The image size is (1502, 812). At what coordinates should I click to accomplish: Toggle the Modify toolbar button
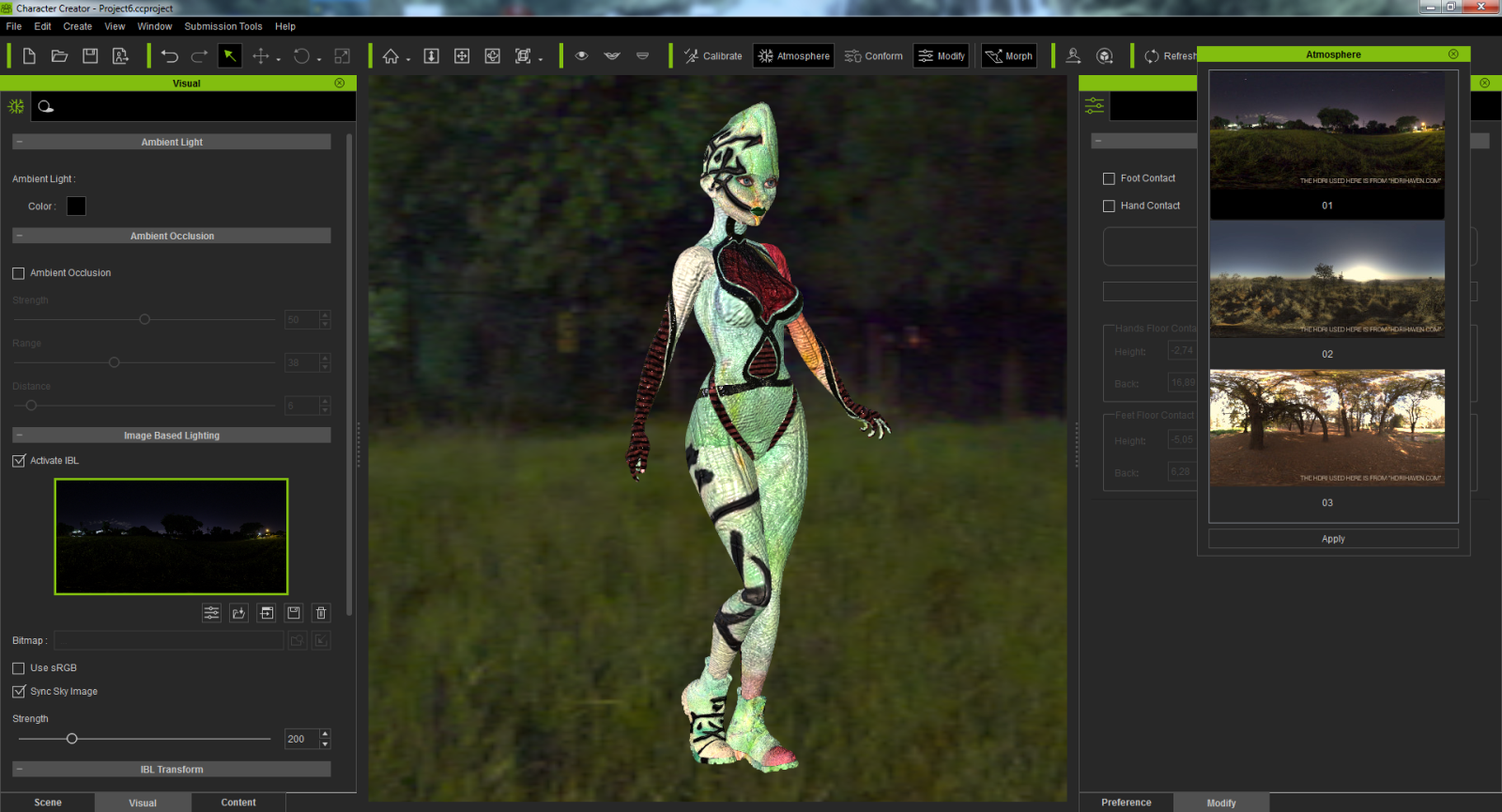point(941,56)
